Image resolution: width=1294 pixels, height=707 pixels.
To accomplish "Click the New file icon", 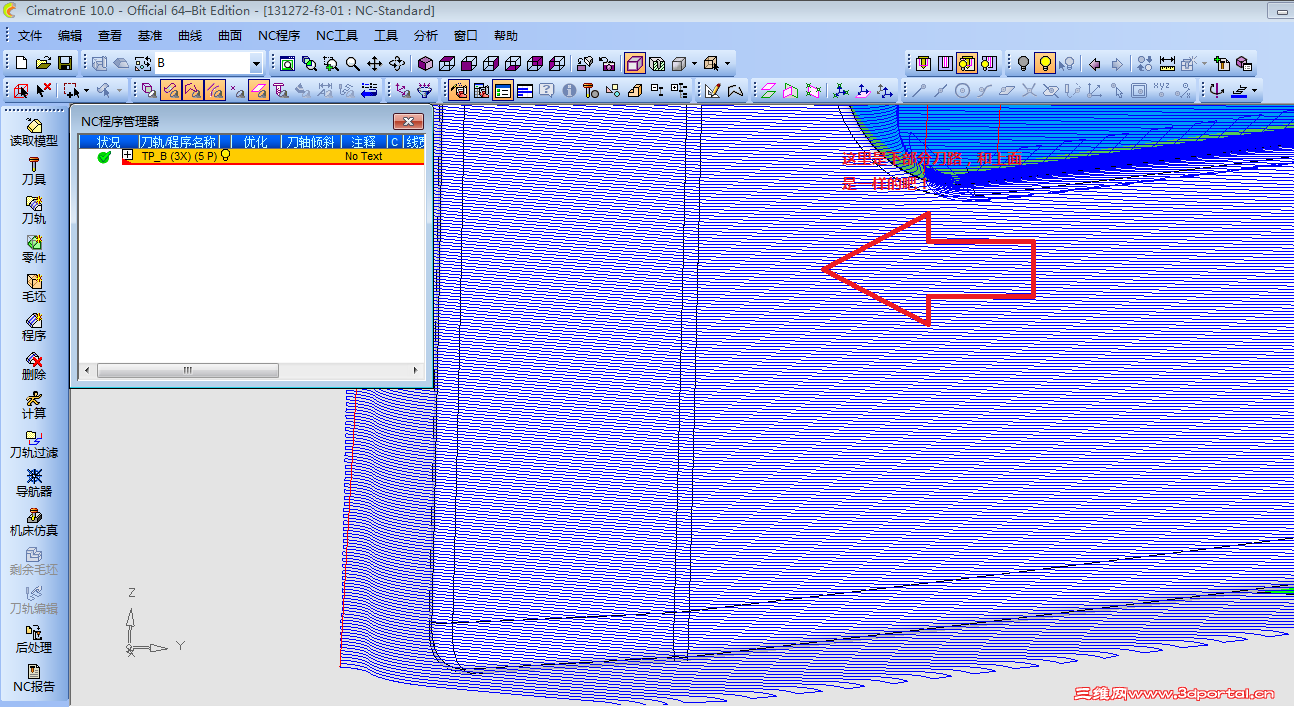I will point(21,63).
